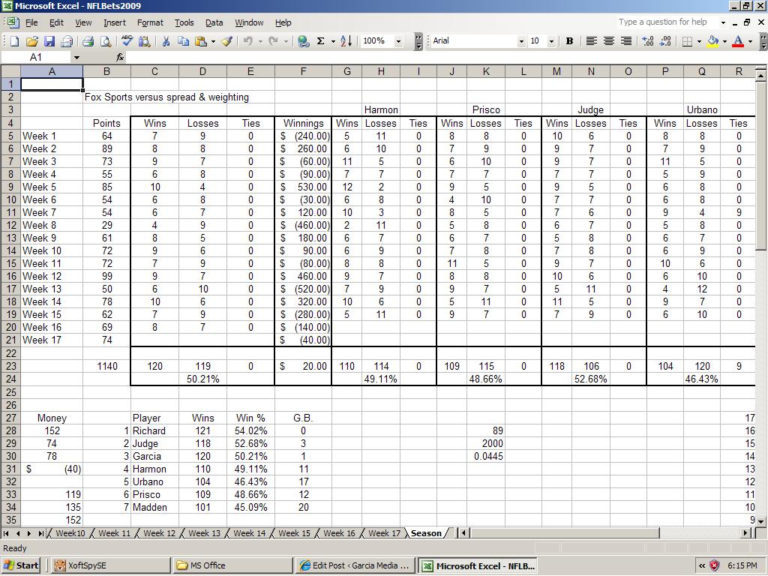Click the Start button
Image resolution: width=768 pixels, height=576 pixels.
(x=21, y=566)
